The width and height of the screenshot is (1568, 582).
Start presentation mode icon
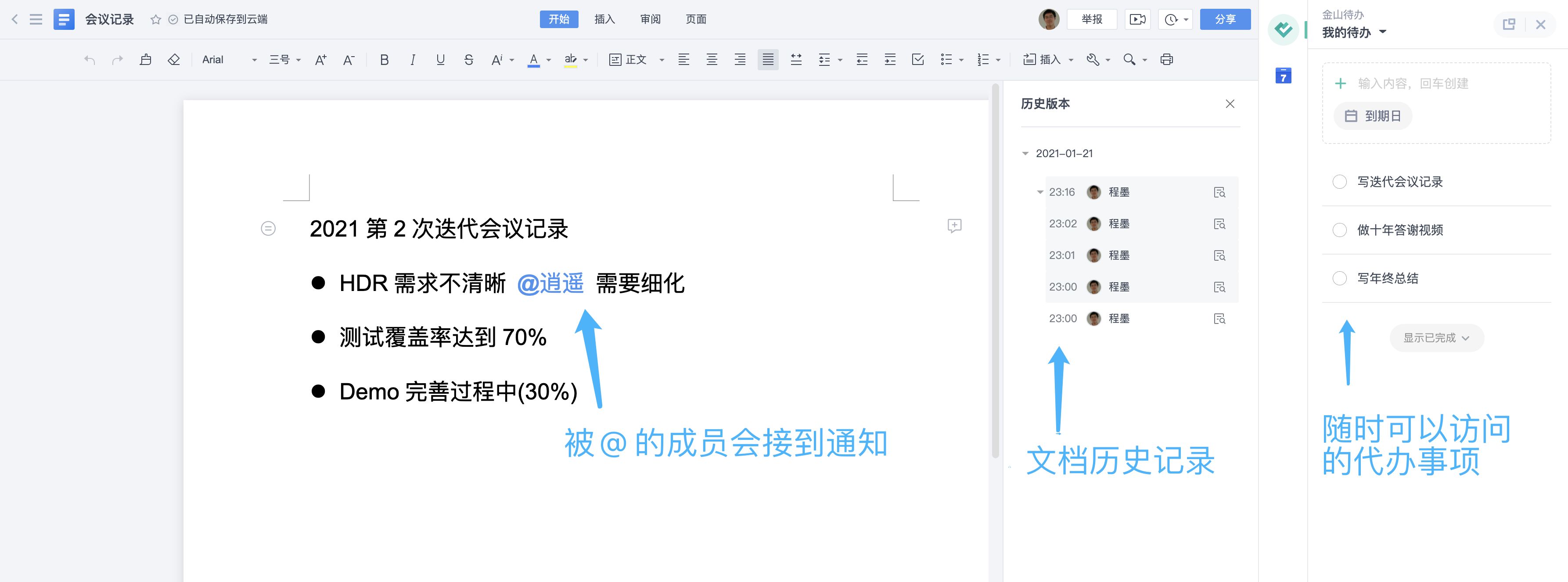point(1137,19)
